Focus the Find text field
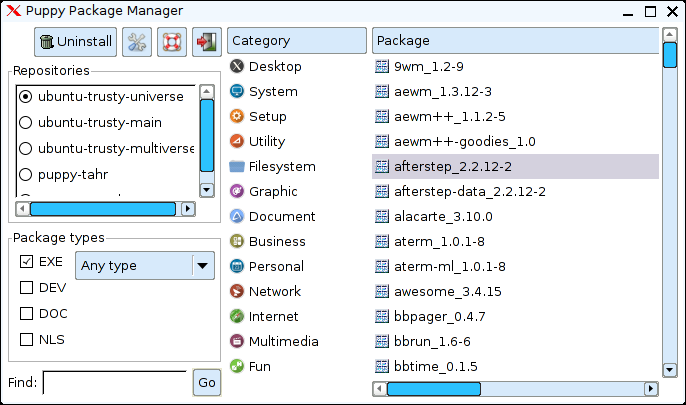The width and height of the screenshot is (686, 405). click(116, 383)
